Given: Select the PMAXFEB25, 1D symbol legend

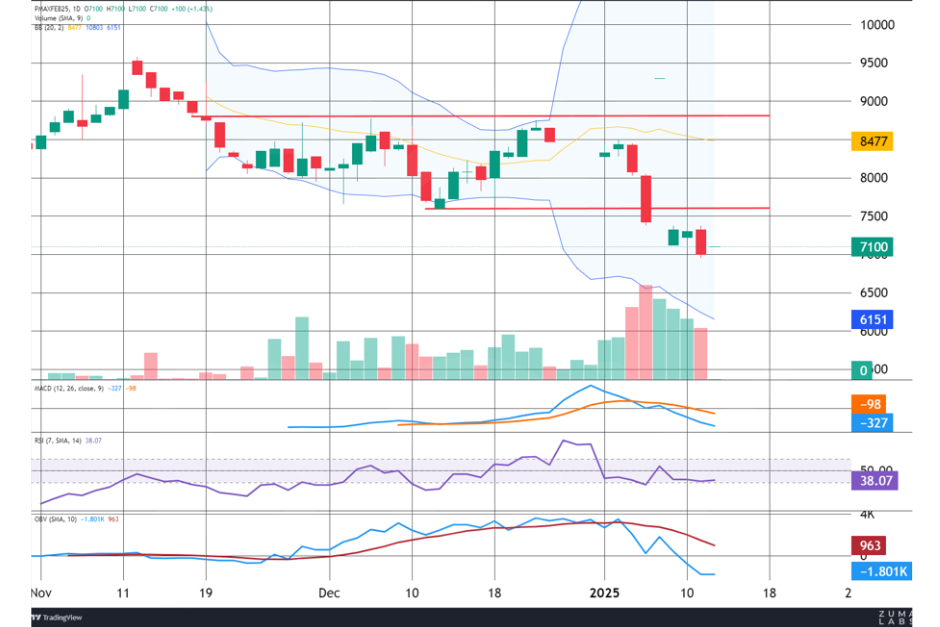Looking at the screenshot, I should [57, 9].
